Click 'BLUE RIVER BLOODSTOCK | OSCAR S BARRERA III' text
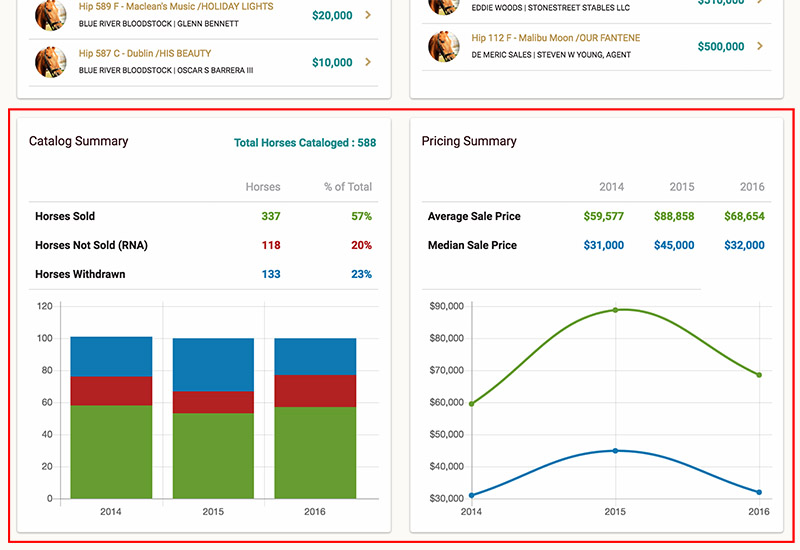Screen dimensions: 800x550 pos(166,70)
